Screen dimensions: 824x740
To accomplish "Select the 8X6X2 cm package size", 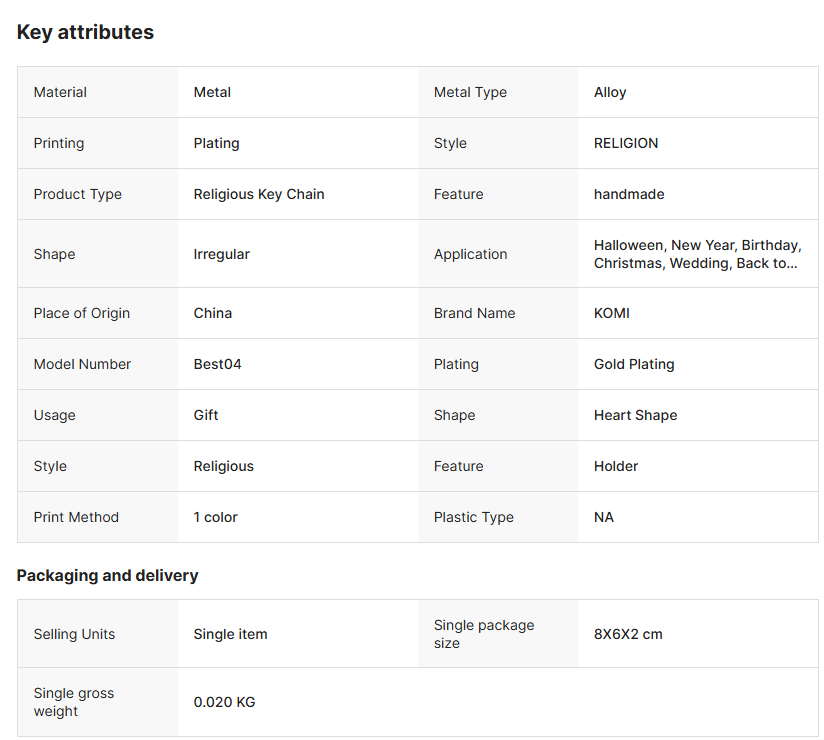I will click(627, 634).
